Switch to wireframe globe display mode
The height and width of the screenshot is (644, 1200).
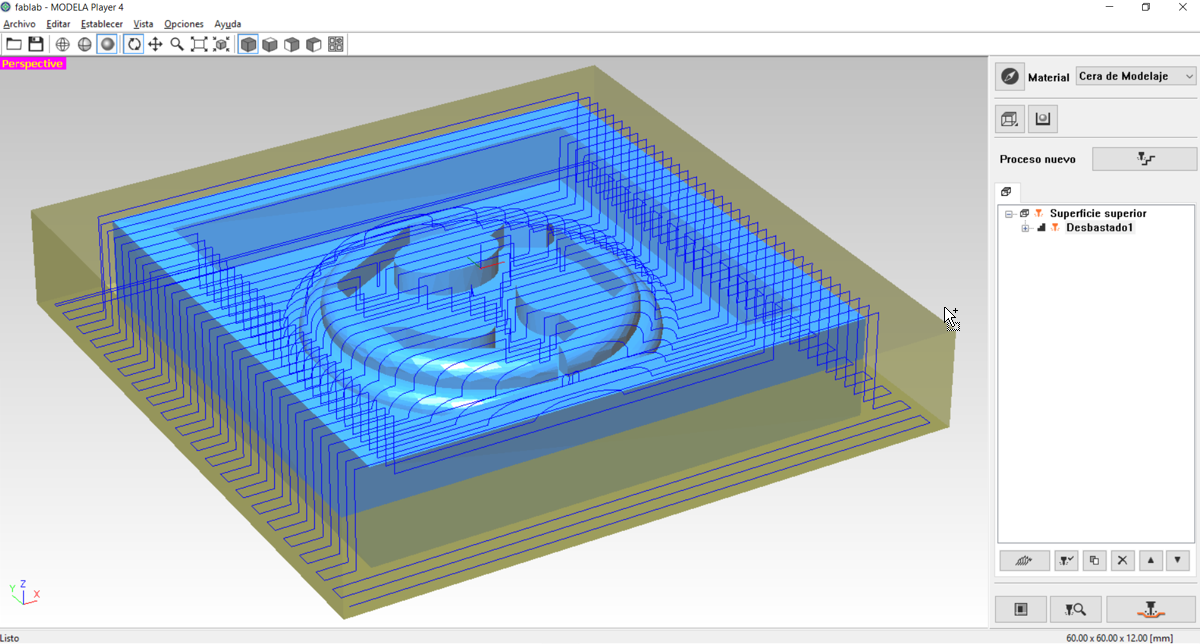(63, 44)
